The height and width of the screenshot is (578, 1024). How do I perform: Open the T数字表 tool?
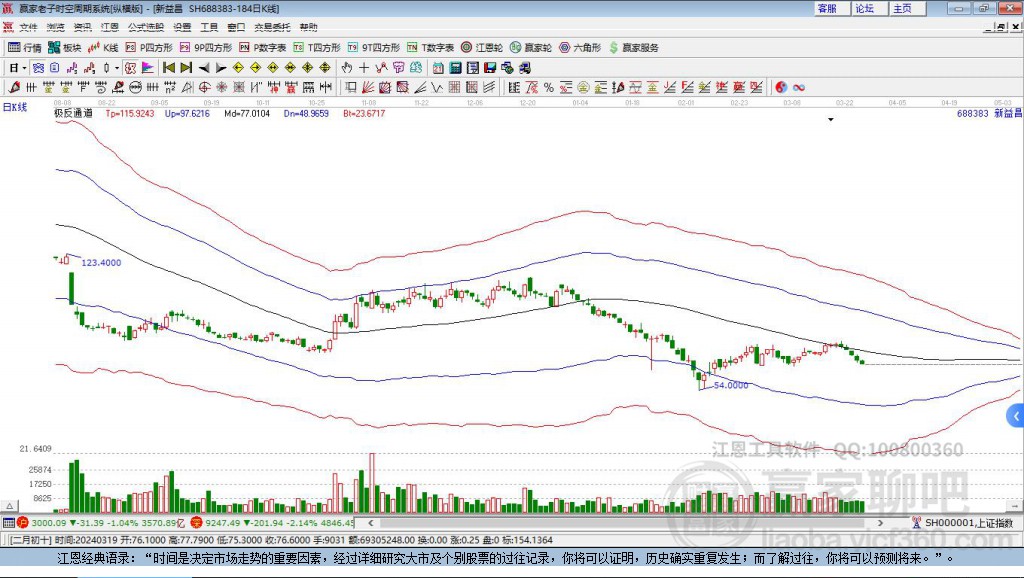430,48
